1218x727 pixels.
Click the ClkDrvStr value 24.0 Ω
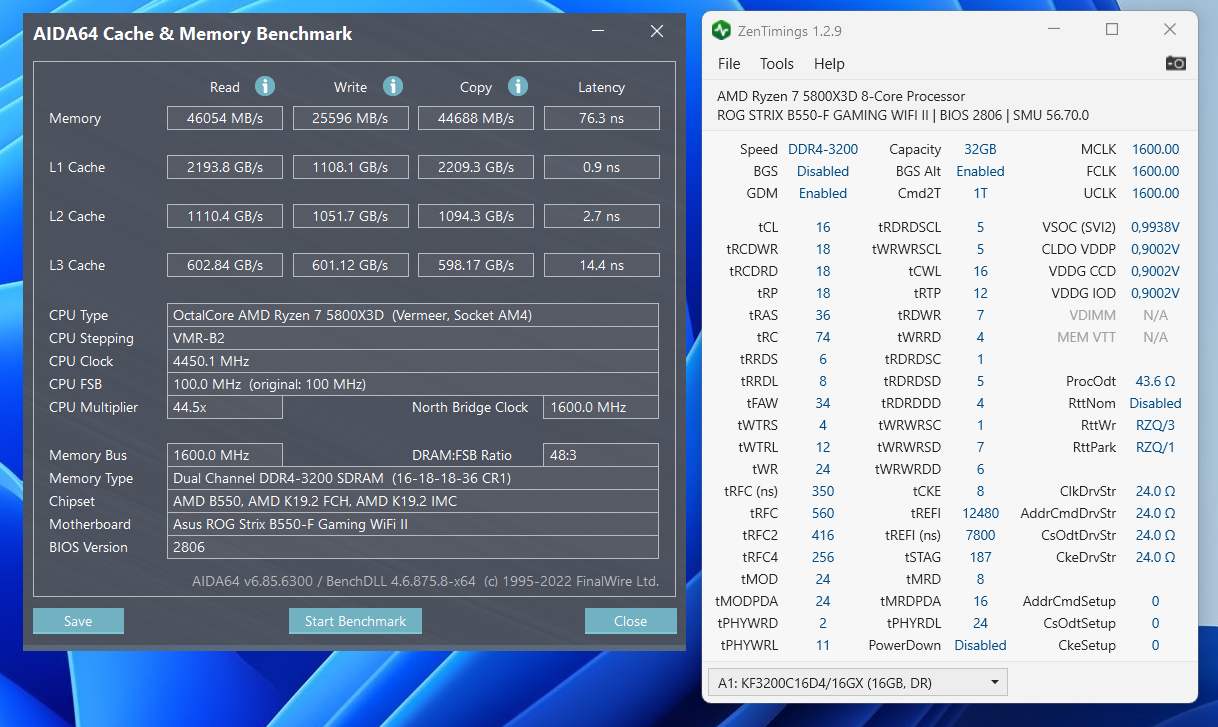(1155, 491)
